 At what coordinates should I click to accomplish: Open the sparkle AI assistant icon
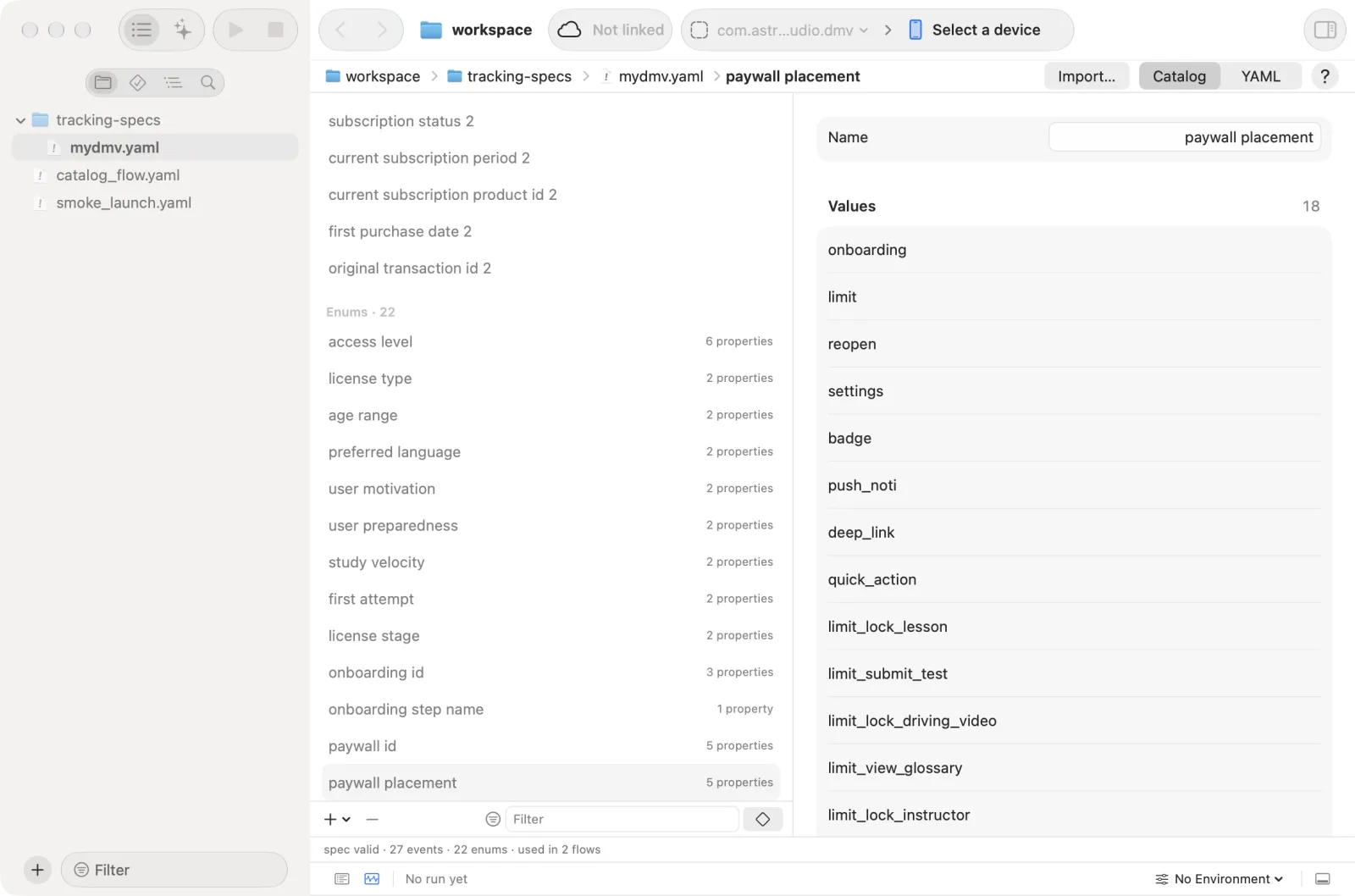(x=182, y=30)
